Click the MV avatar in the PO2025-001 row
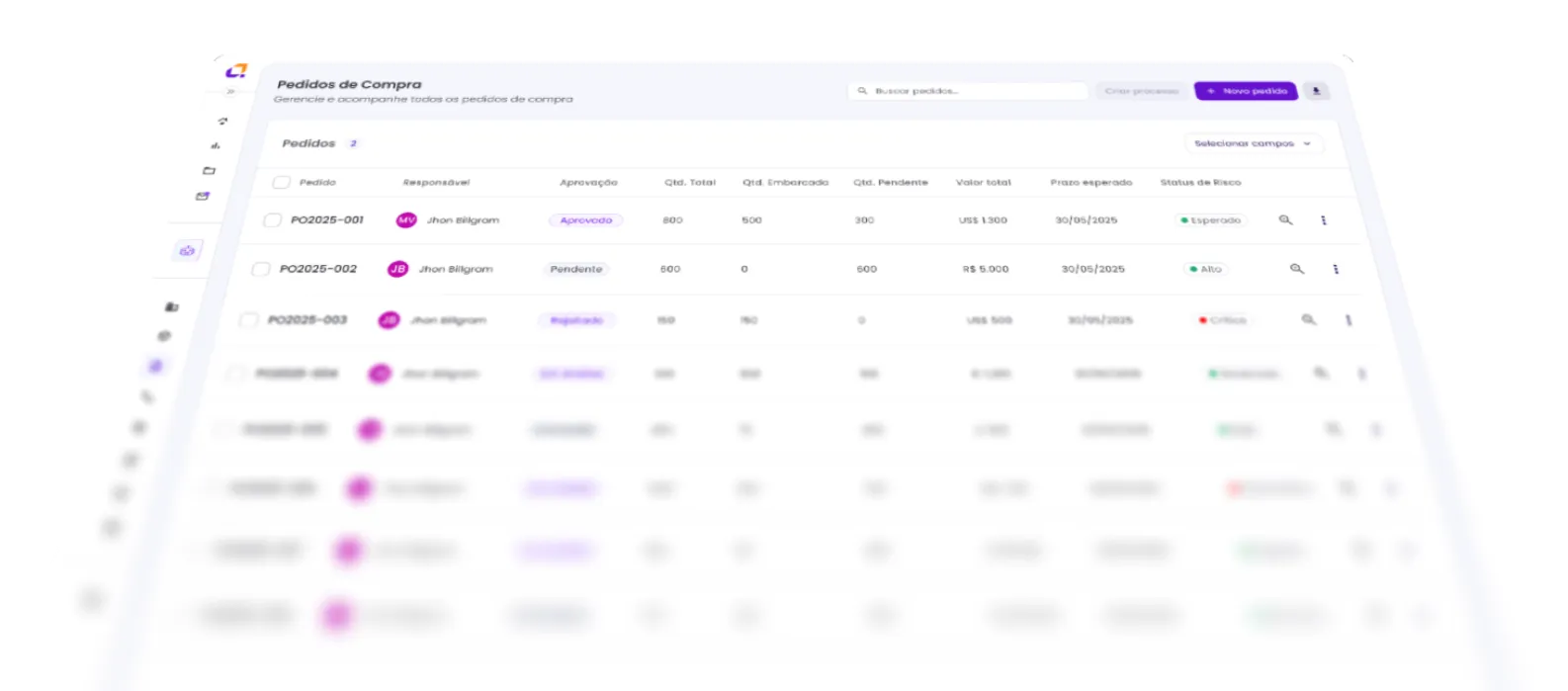This screenshot has height=691, width=1568. (406, 220)
